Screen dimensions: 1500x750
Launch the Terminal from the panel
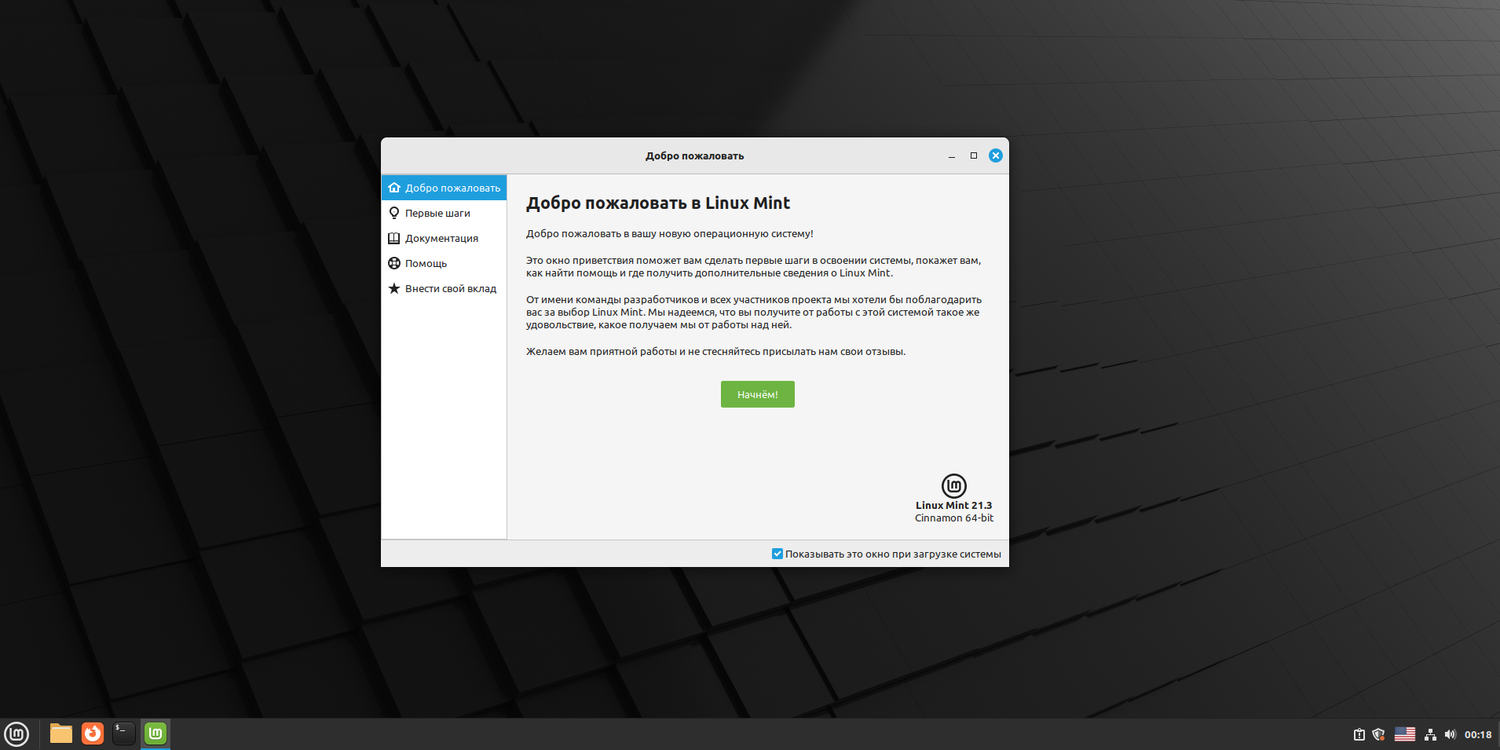124,734
